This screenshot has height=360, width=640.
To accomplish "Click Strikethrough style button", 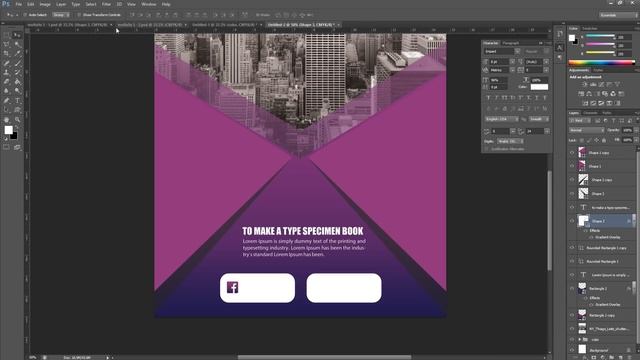I will (544, 98).
